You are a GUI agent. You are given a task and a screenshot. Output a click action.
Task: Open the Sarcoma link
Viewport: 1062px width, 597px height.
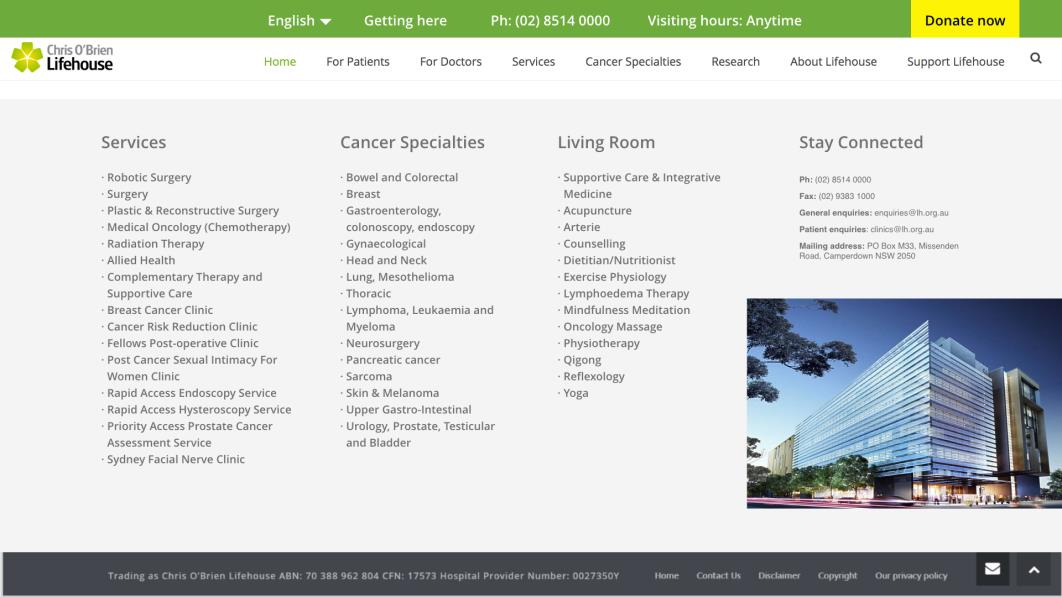tap(369, 376)
